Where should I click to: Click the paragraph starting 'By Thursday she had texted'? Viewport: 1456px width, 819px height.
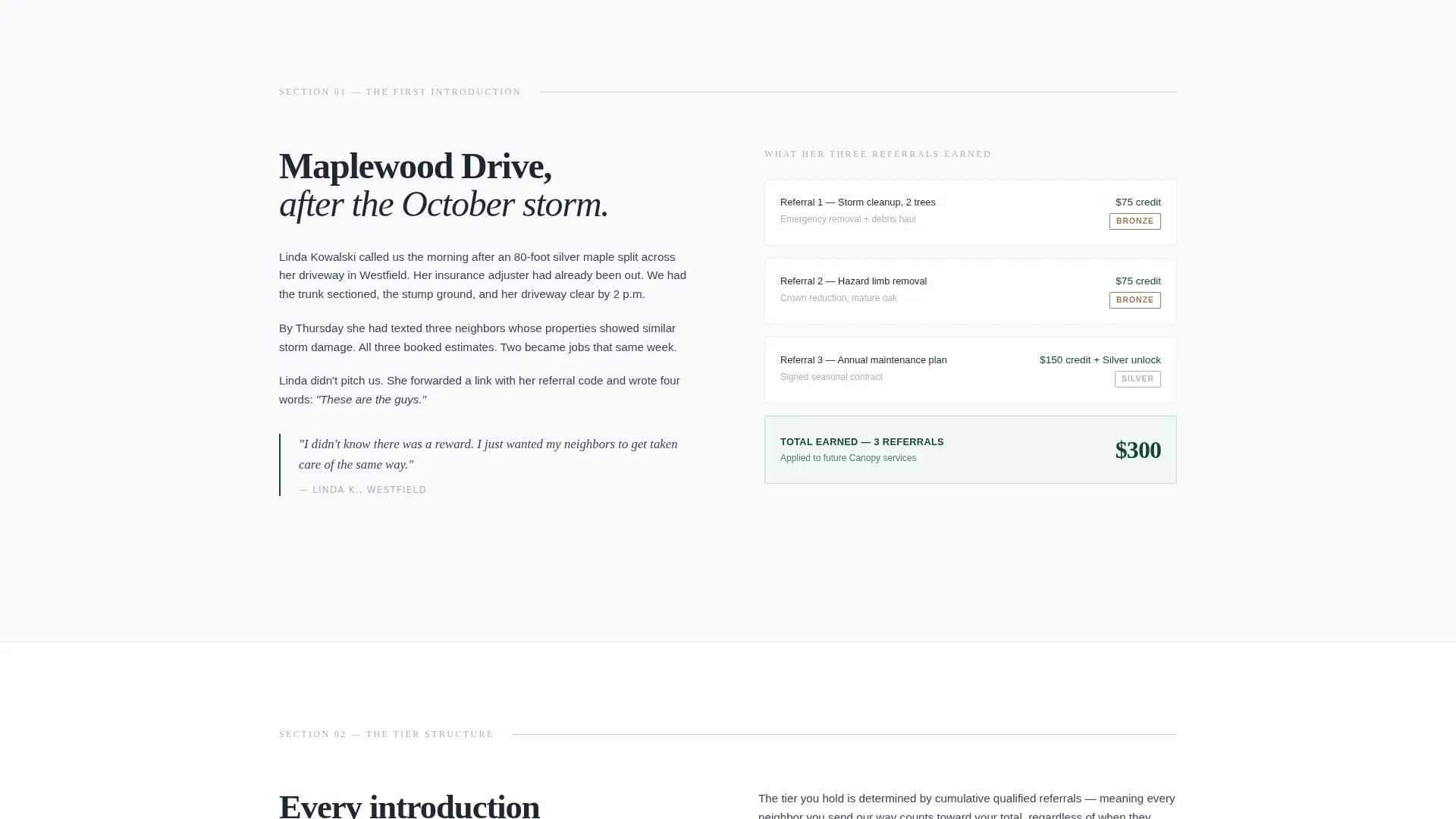pos(478,337)
